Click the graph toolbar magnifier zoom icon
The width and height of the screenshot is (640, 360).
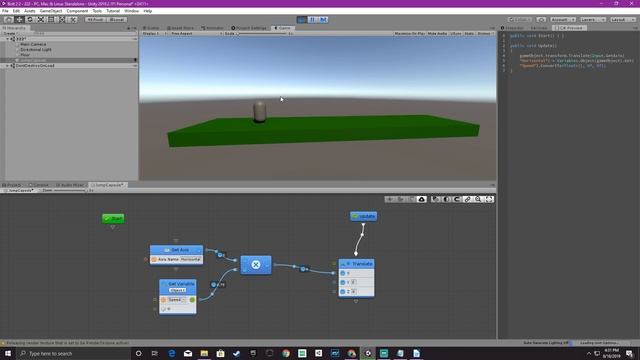(478, 199)
